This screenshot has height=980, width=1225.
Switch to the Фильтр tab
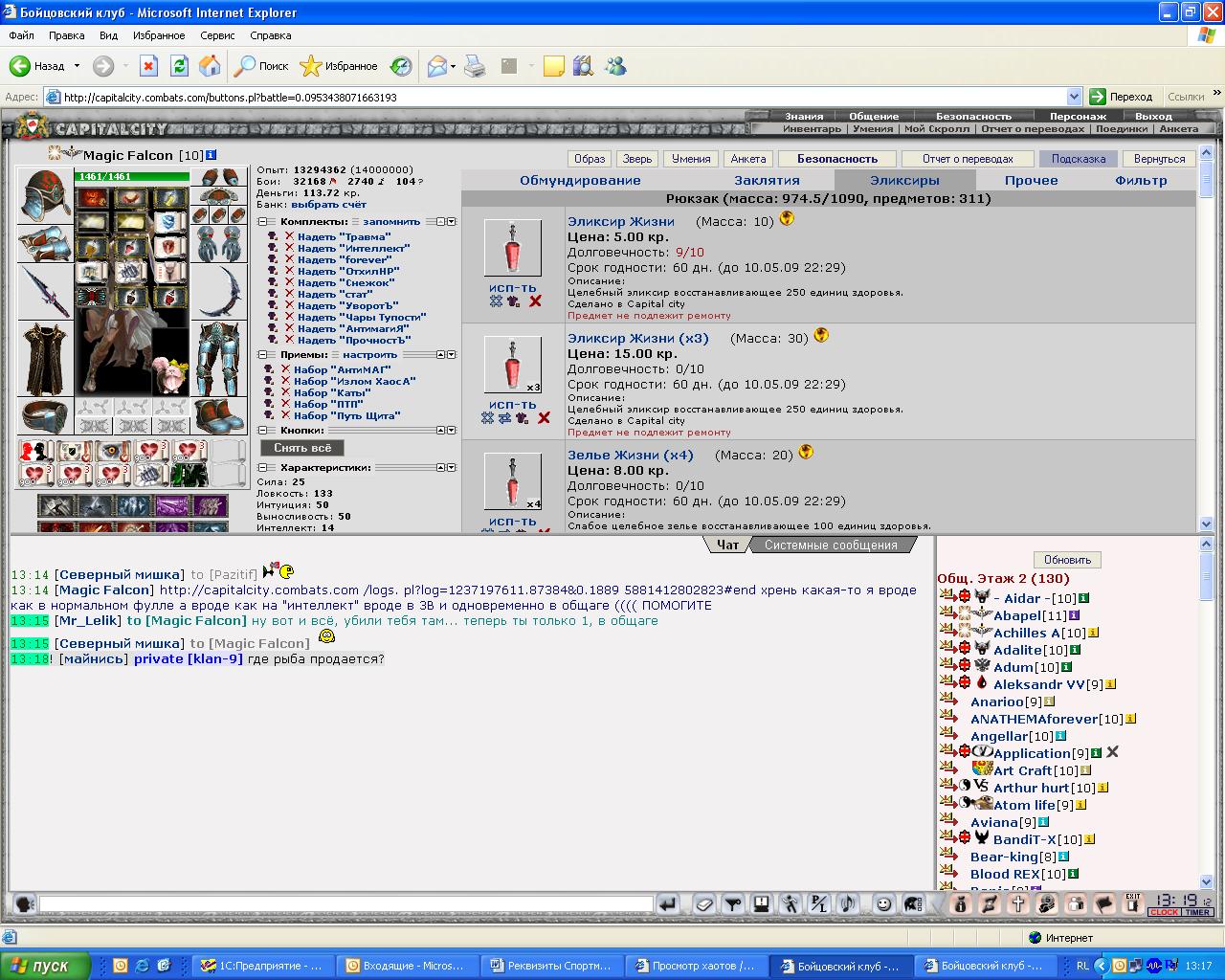click(1141, 180)
